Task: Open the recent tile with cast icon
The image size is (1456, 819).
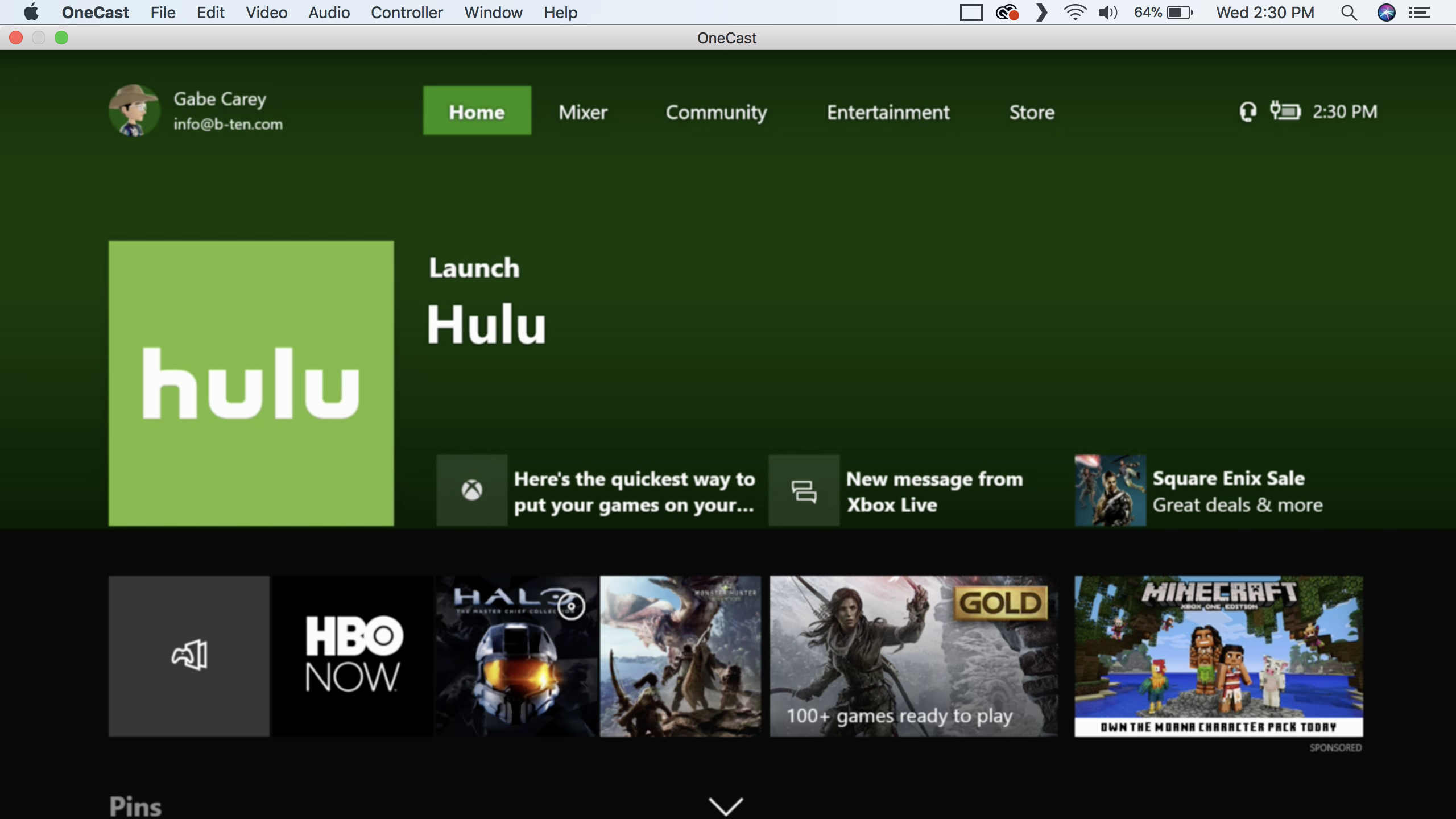Action: coord(189,656)
